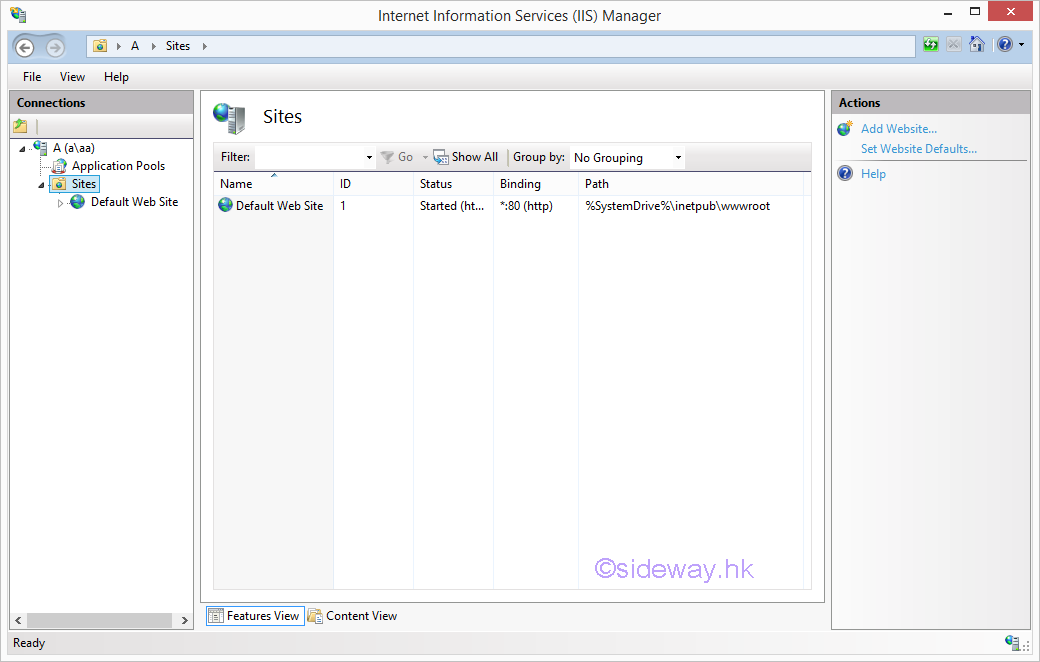Click the Home icon in address bar
1040x662 pixels.
coord(977,45)
